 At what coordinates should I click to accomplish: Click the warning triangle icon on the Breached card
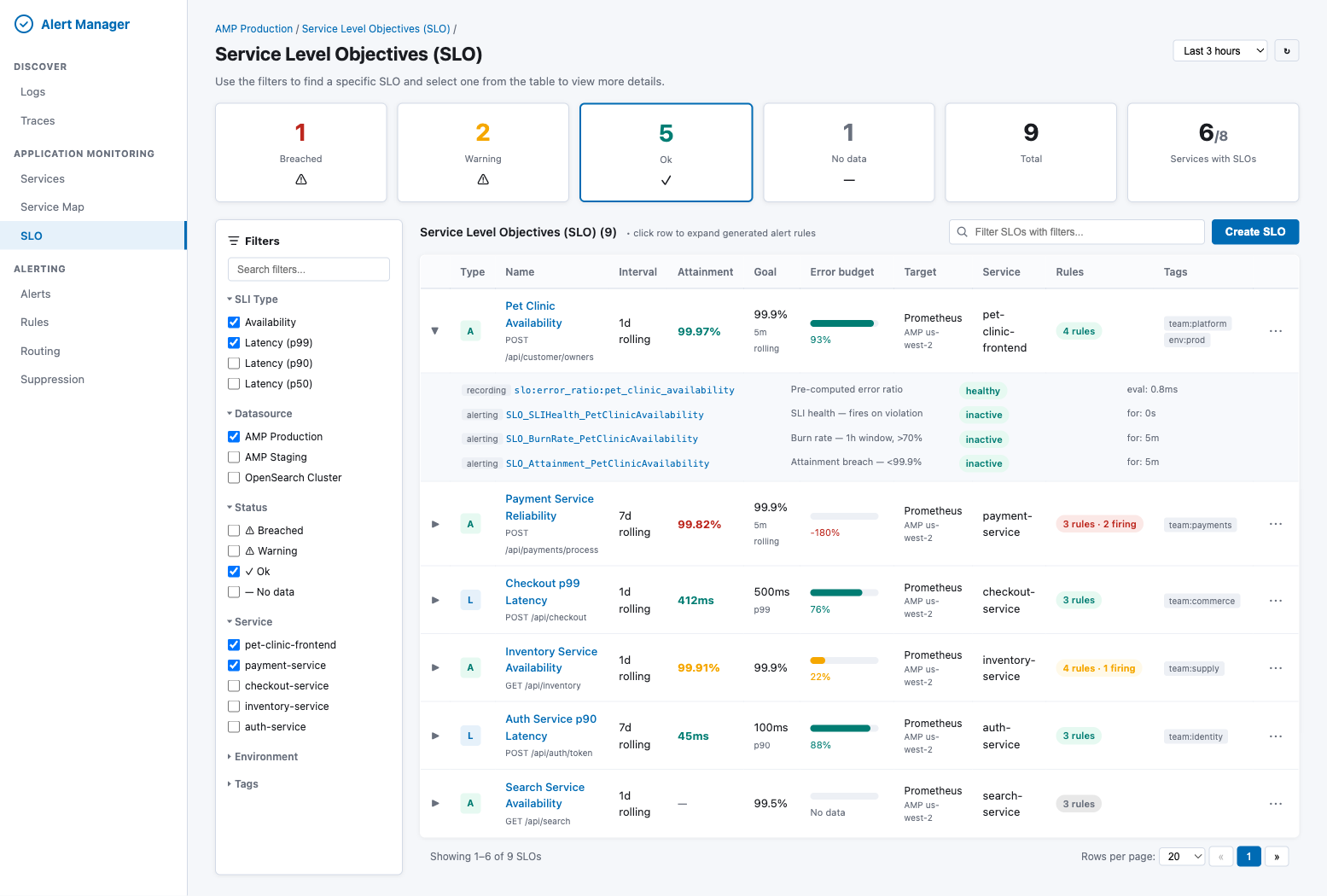tap(300, 179)
